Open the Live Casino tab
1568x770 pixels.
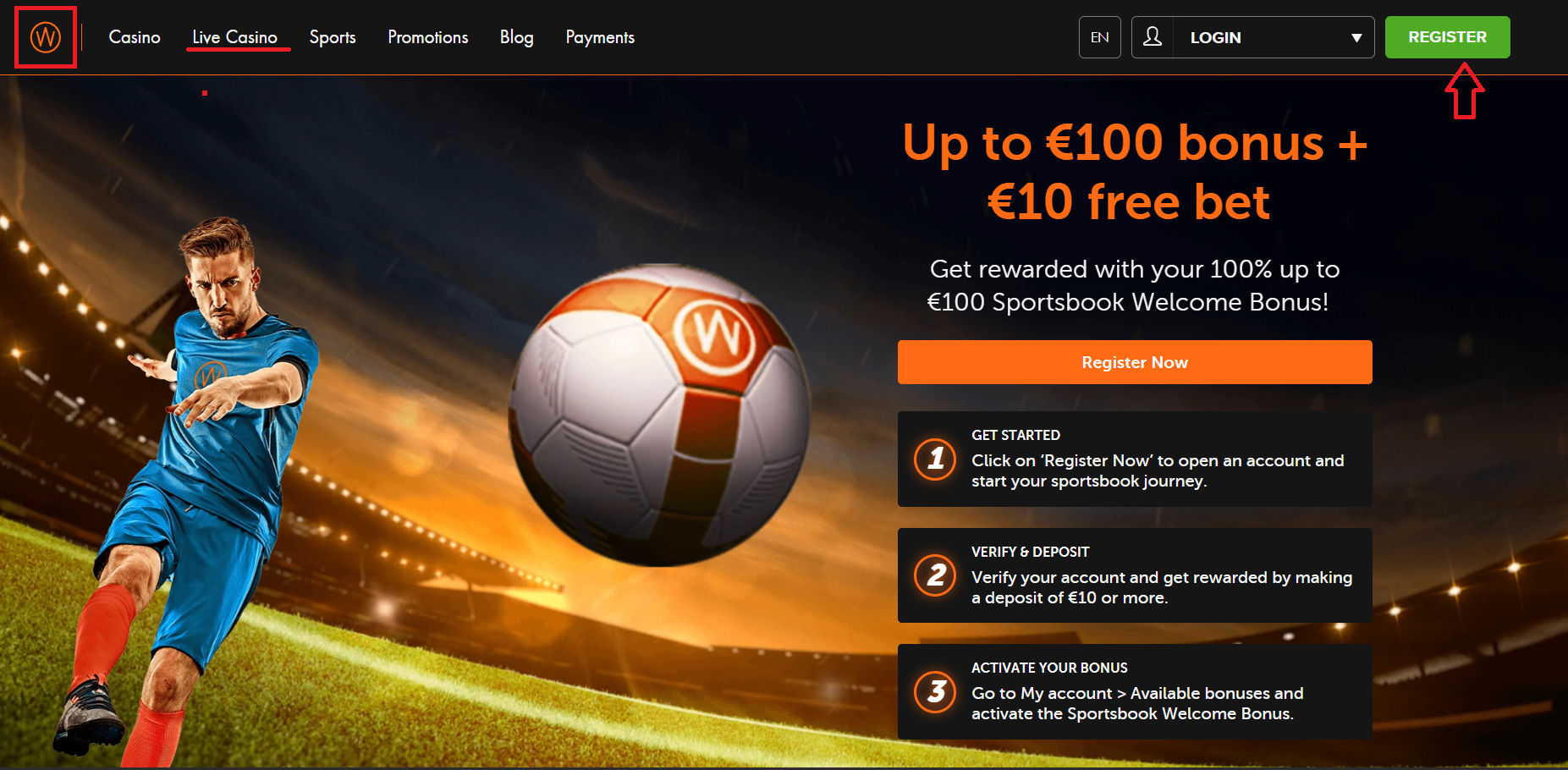point(235,37)
